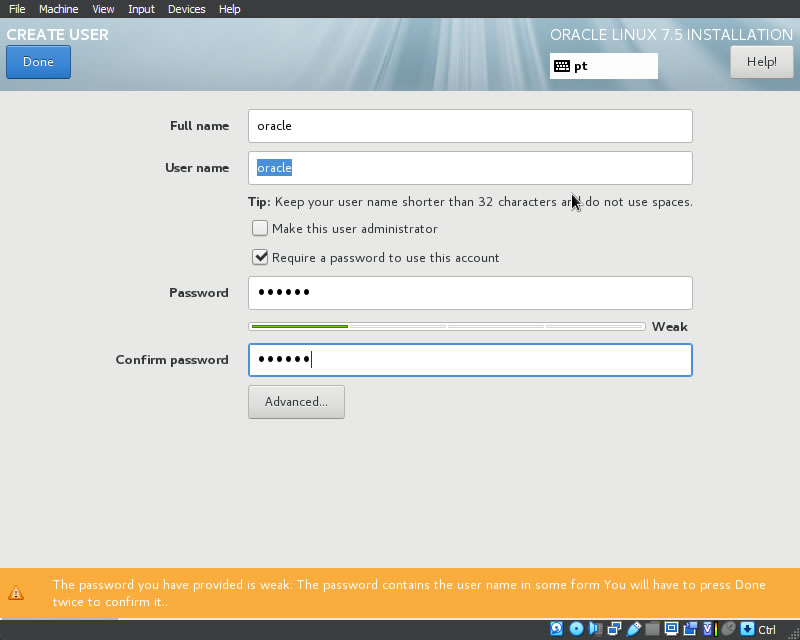Click the blue Done button
Image resolution: width=800 pixels, height=640 pixels.
pos(38,62)
